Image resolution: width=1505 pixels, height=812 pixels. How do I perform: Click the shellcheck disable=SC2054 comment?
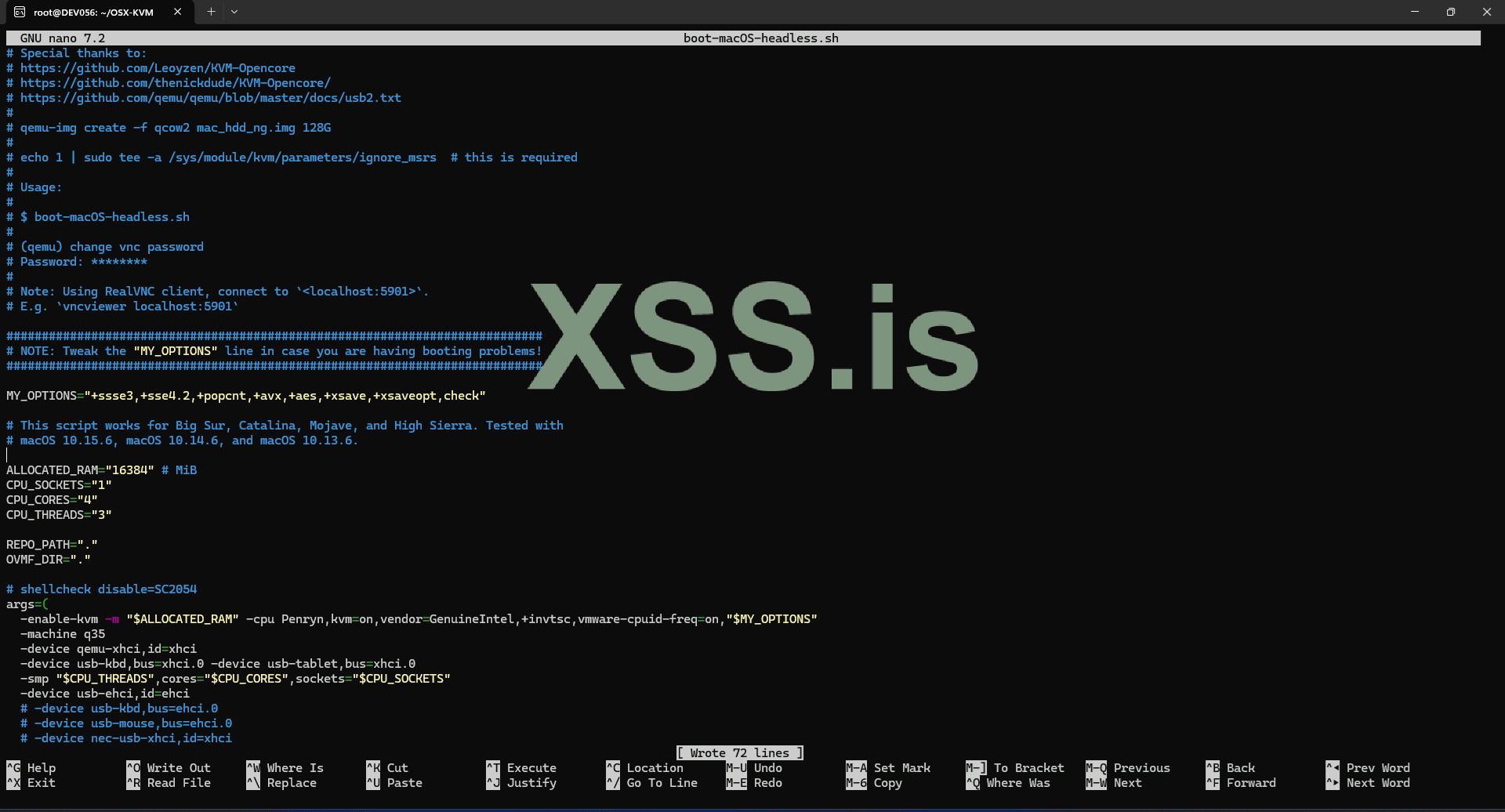pos(102,589)
